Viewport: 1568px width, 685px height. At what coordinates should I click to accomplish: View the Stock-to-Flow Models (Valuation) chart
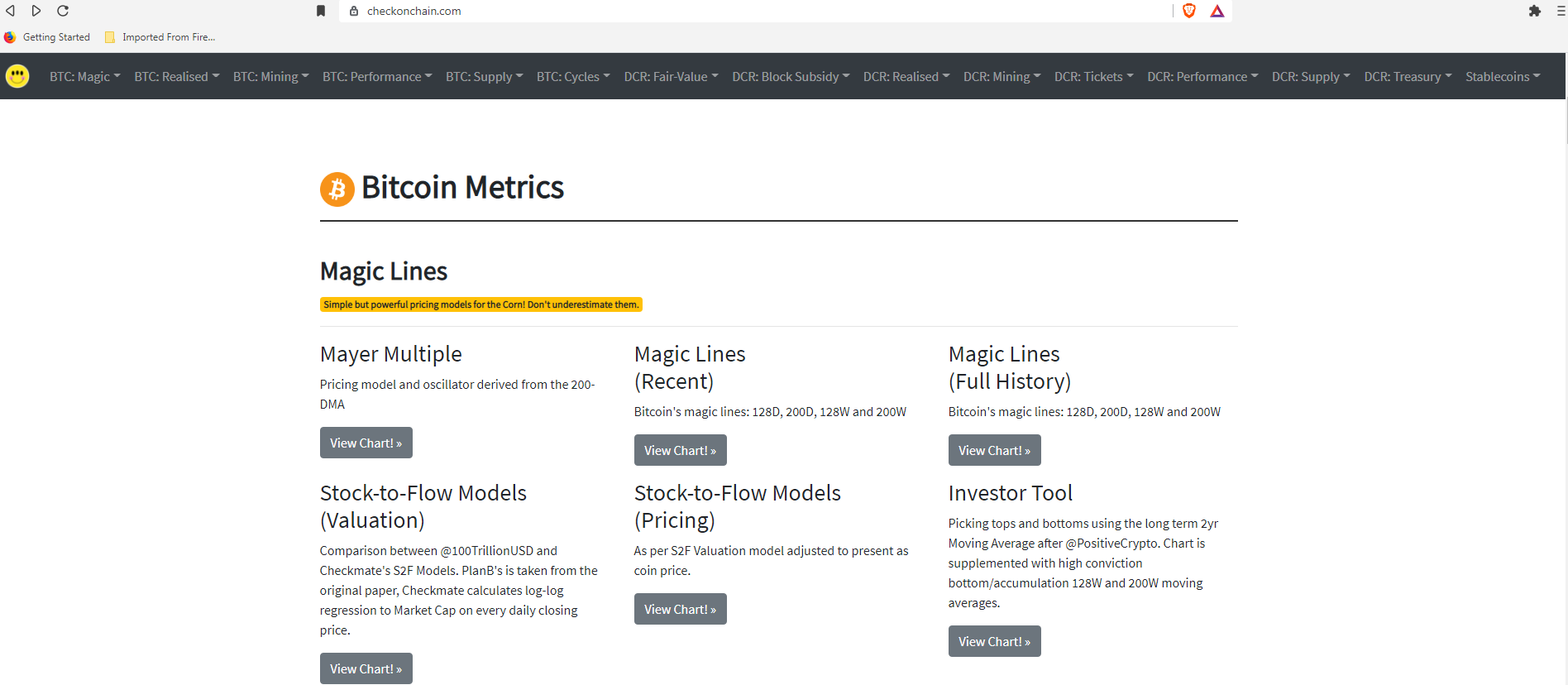tap(366, 668)
